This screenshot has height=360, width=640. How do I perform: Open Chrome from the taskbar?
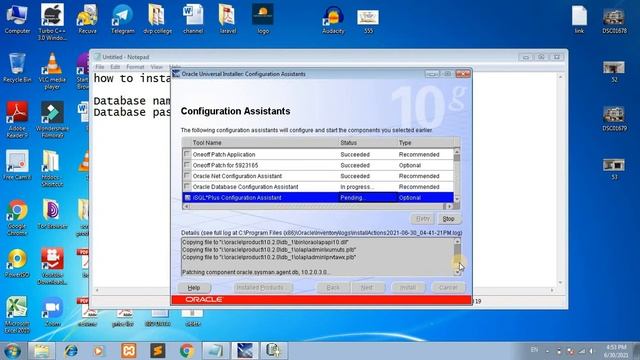point(187,351)
